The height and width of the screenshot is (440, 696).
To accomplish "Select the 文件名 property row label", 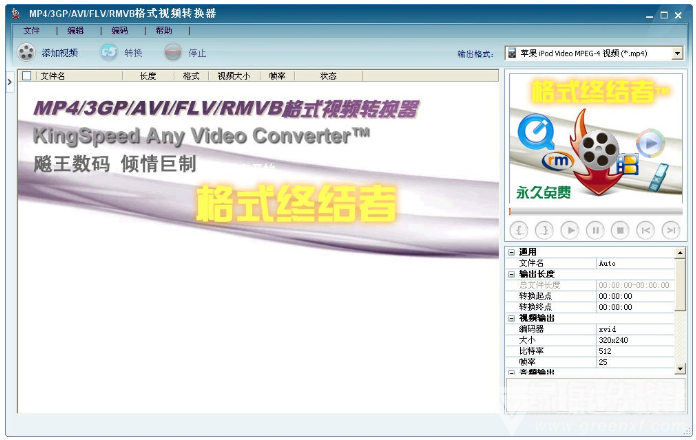I will [x=531, y=263].
